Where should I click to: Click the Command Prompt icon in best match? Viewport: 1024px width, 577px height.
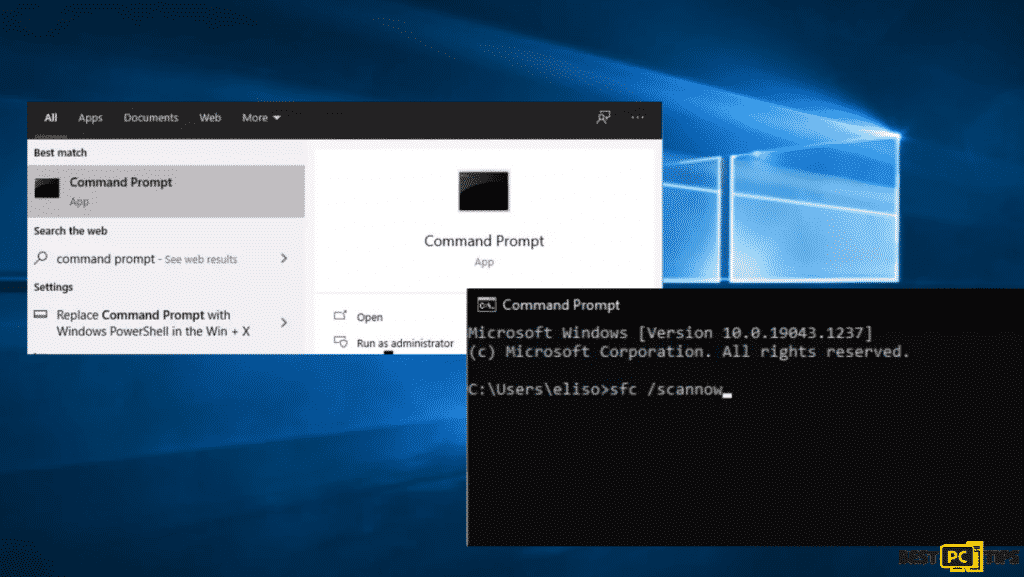[47, 188]
